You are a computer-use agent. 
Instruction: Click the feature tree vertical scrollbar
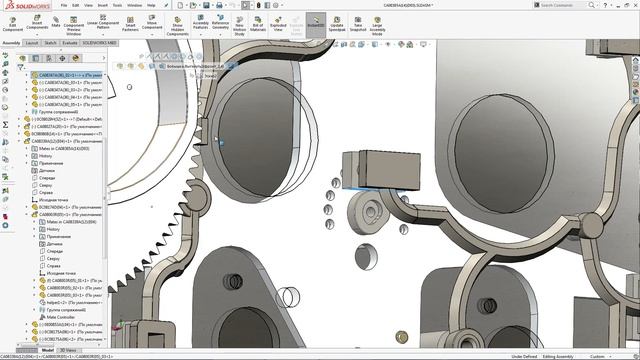(104, 198)
